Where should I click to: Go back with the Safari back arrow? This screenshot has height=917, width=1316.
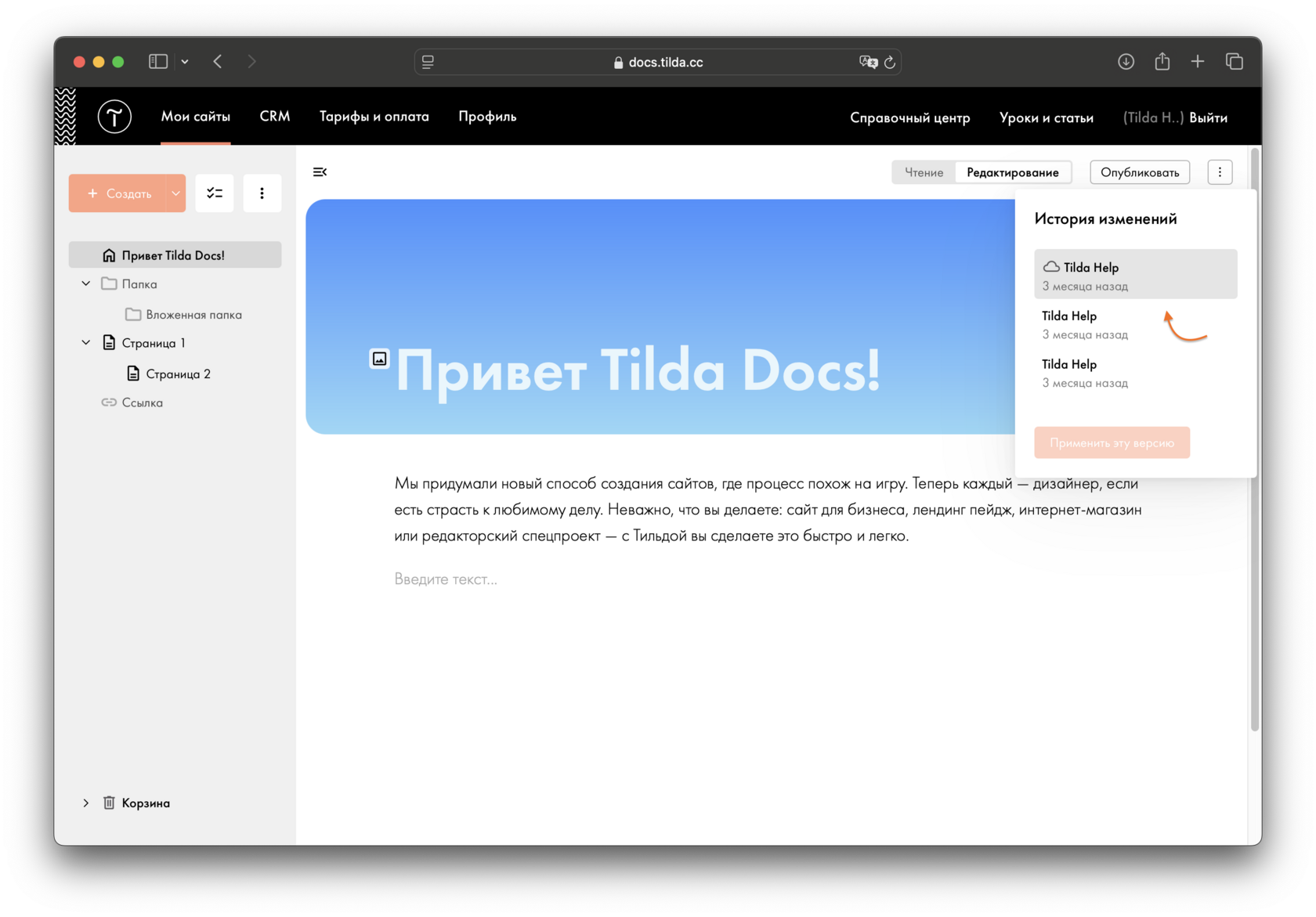pos(218,61)
